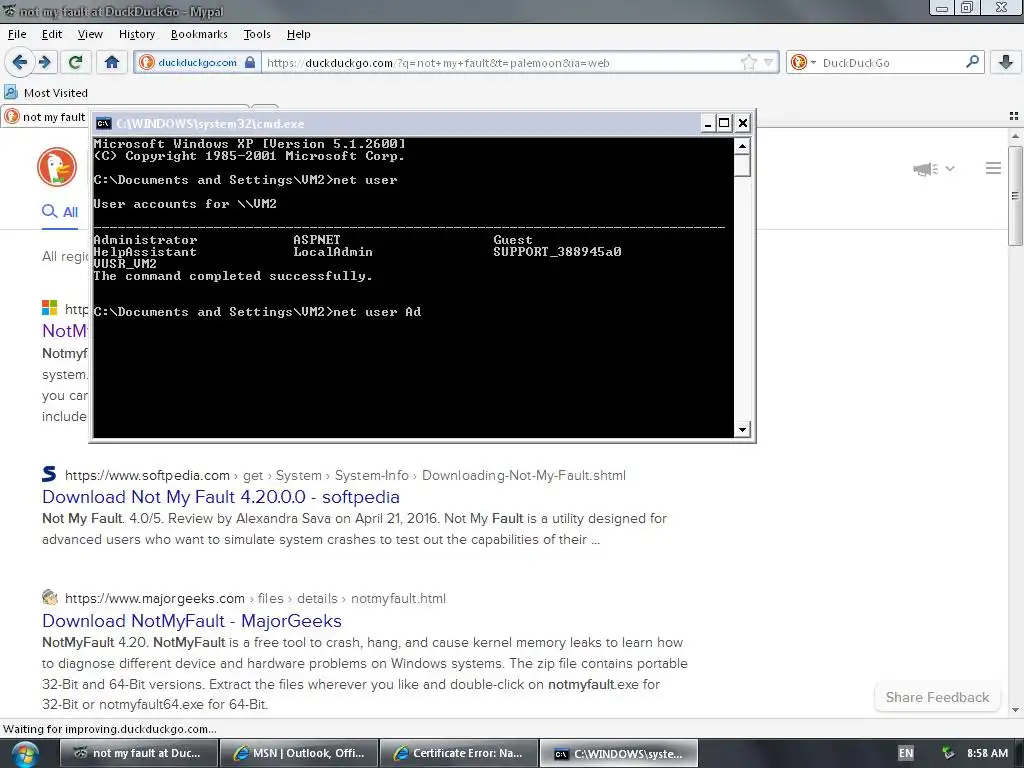The image size is (1024, 768).
Task: Go forward with the forward arrow button
Action: click(44, 62)
